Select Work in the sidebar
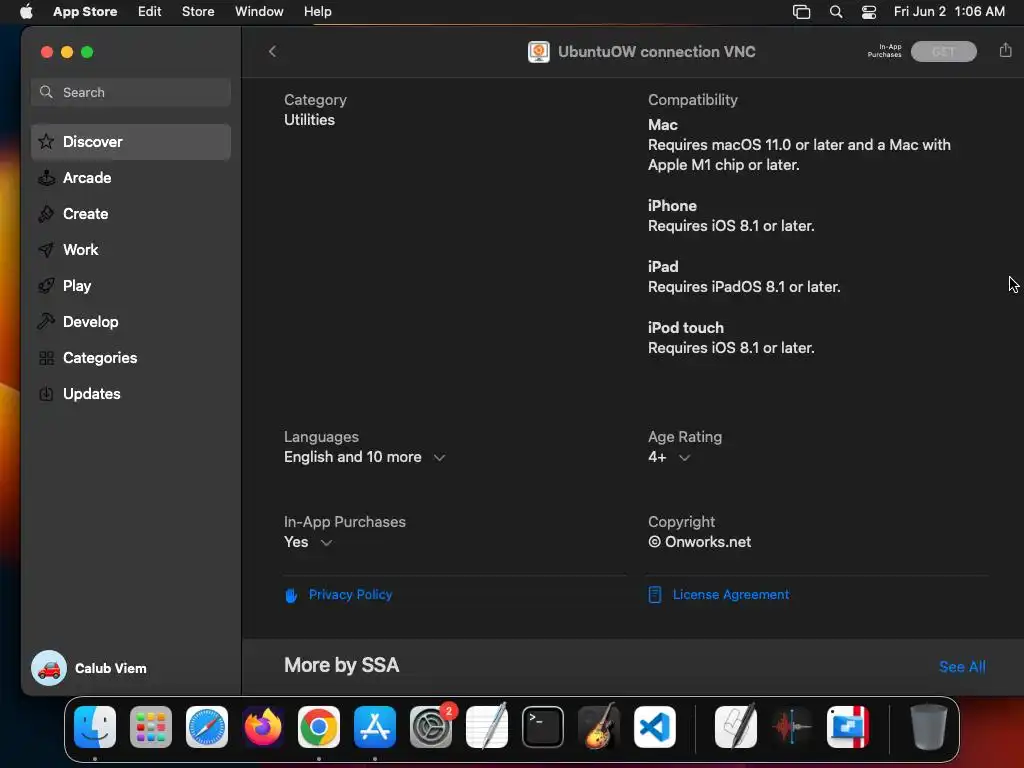The image size is (1024, 768). (x=131, y=249)
